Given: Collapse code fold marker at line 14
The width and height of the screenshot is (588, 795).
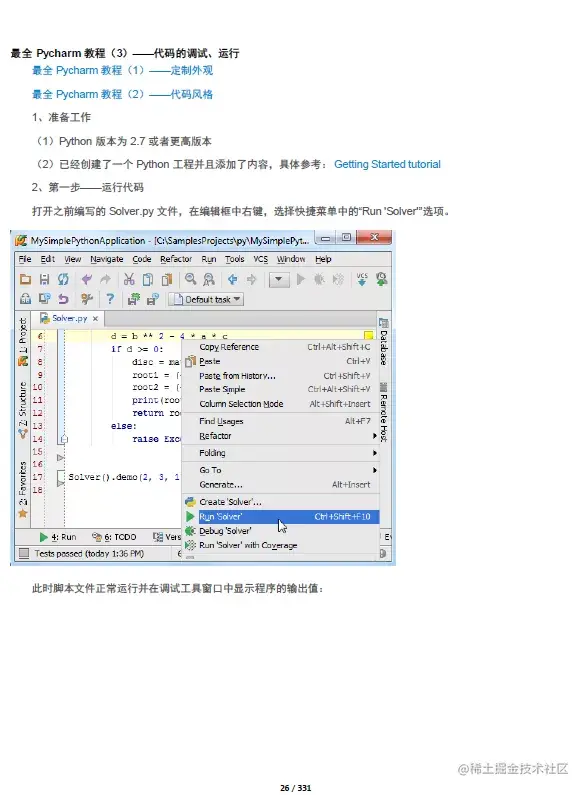Looking at the screenshot, I should click(64, 439).
